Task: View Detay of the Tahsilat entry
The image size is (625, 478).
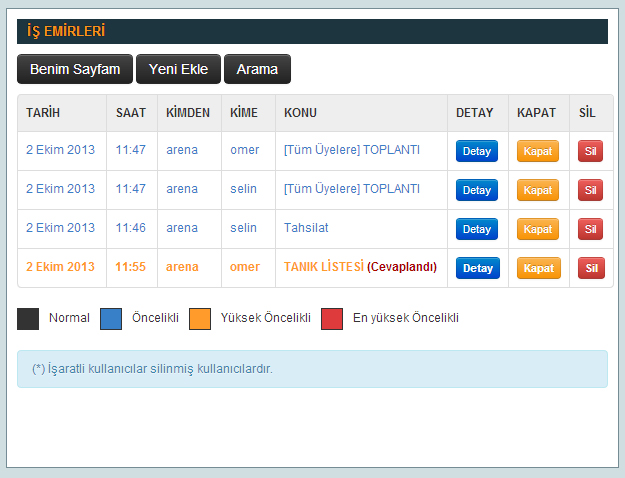Action: click(477, 229)
